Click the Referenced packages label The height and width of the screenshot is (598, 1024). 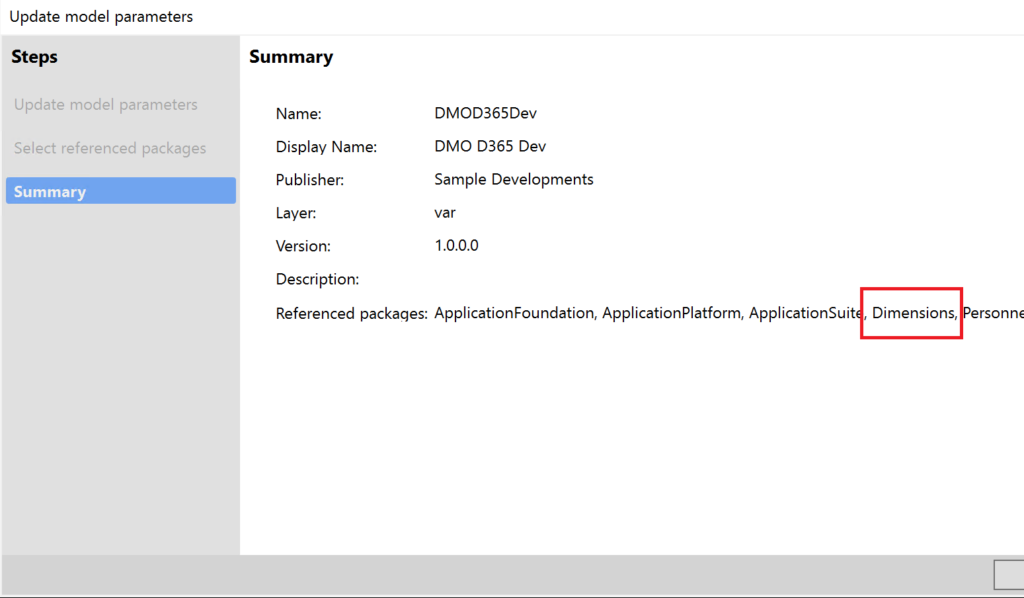[x=350, y=312]
